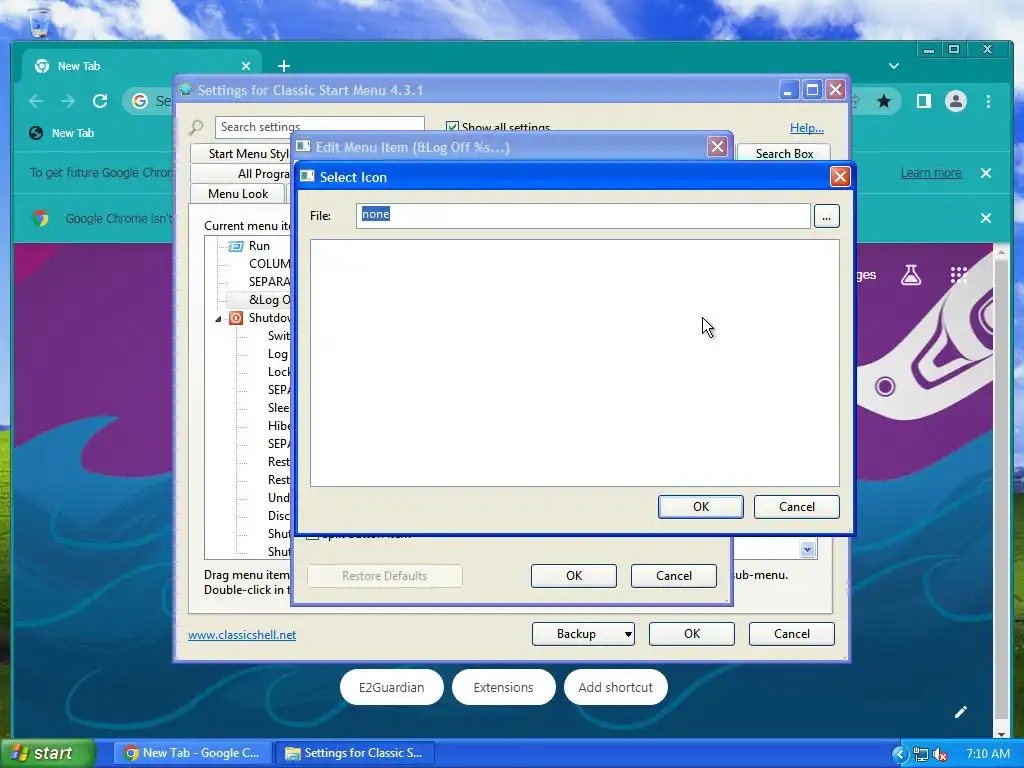Click the muted volume tray icon

tap(940, 754)
